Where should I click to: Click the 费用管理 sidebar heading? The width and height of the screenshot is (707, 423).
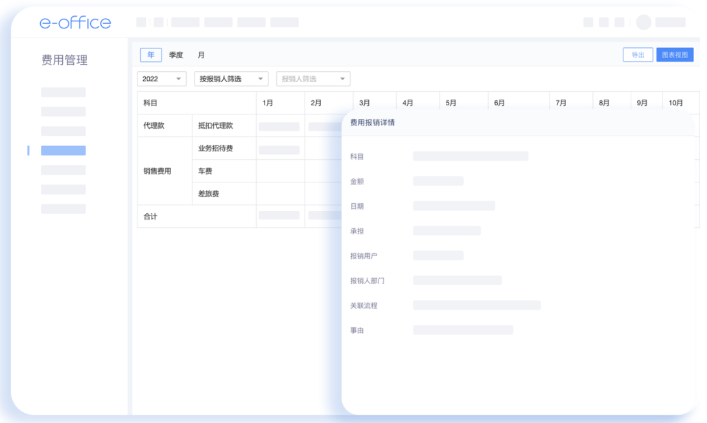click(64, 60)
